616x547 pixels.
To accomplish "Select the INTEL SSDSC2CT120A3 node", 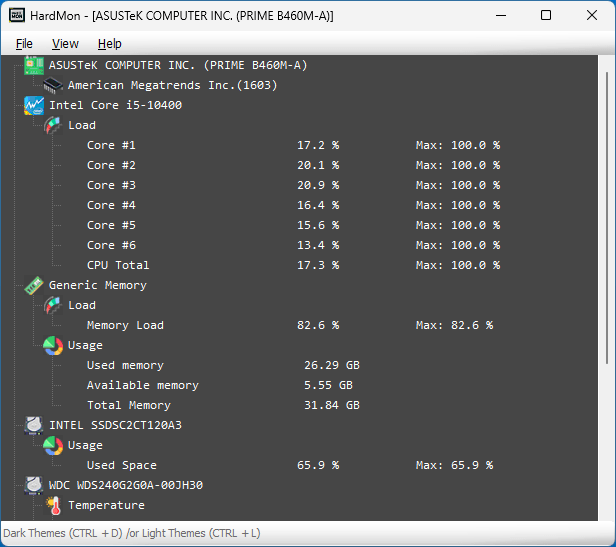I will coord(116,426).
